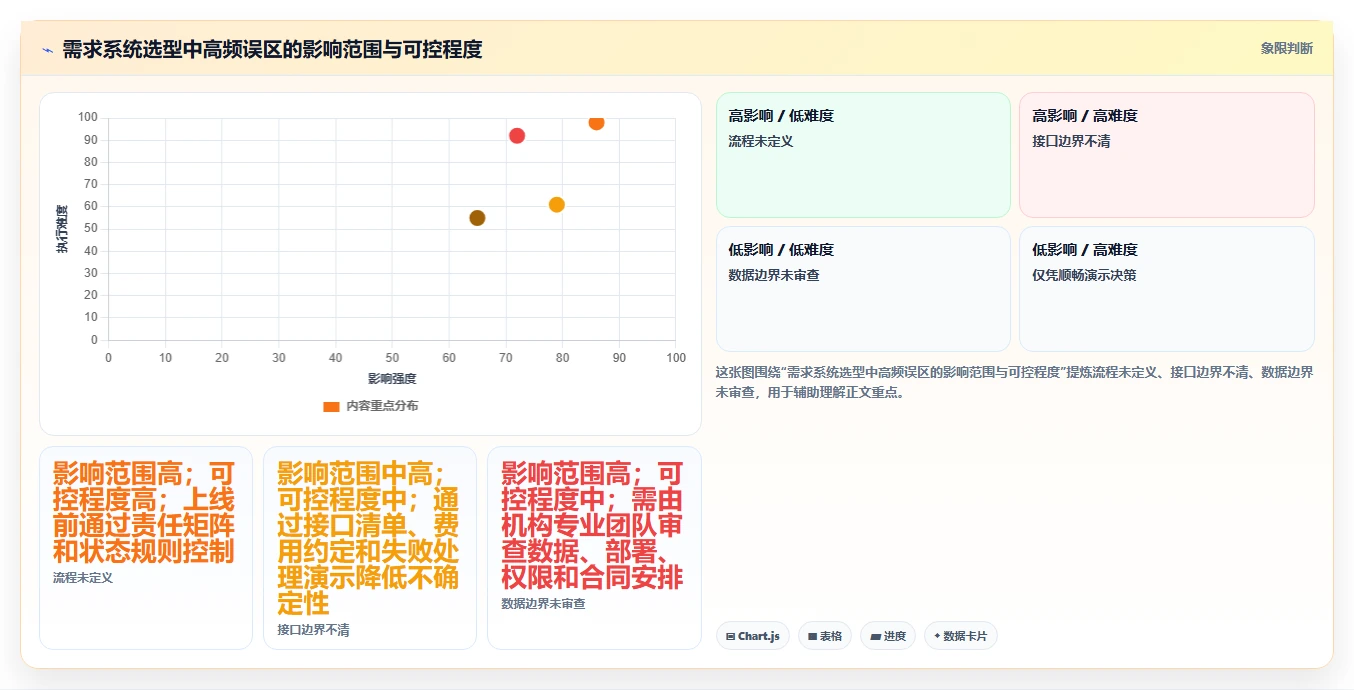Click the Chart.js tag icon
Image resolution: width=1354 pixels, height=690 pixels.
tap(731, 636)
